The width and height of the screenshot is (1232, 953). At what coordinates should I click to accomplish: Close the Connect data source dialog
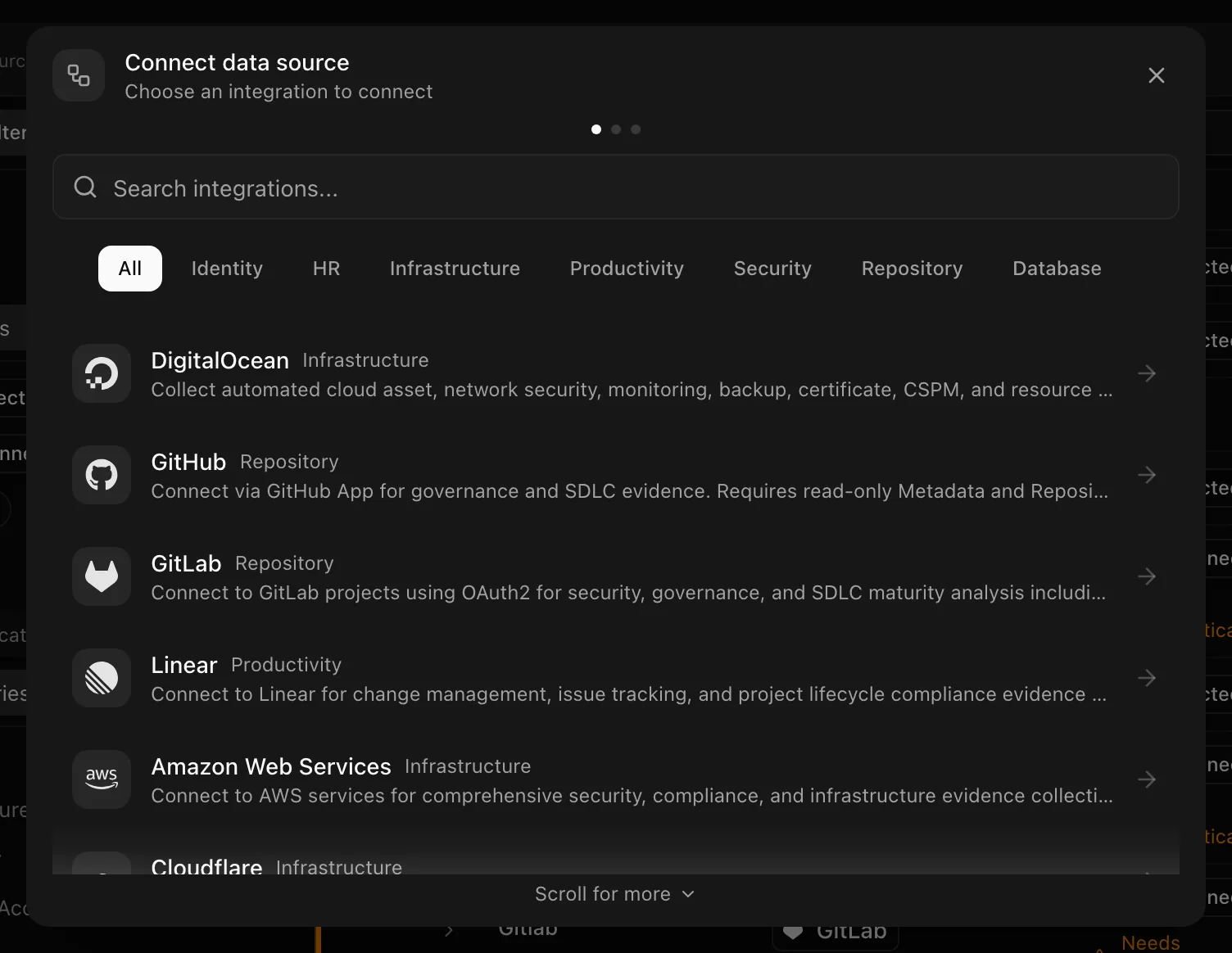pos(1157,75)
